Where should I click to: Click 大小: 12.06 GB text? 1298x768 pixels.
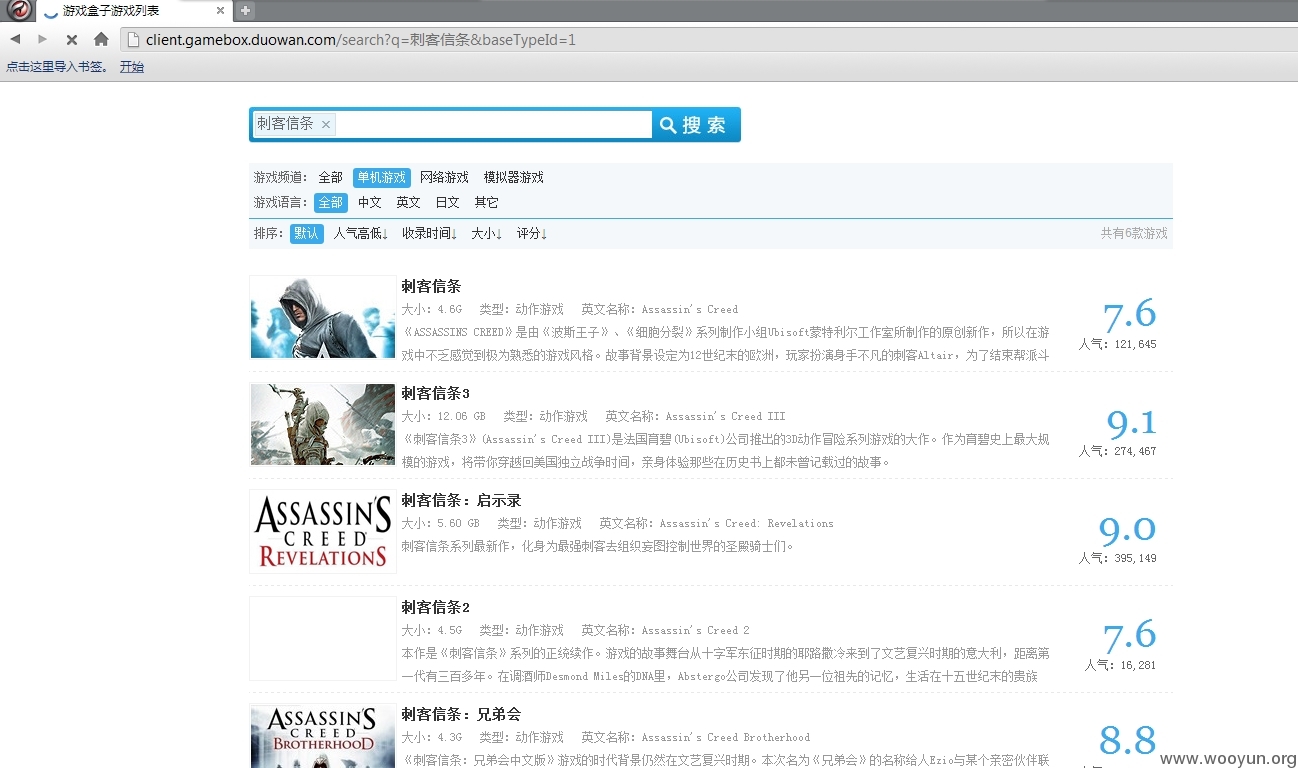coord(443,416)
